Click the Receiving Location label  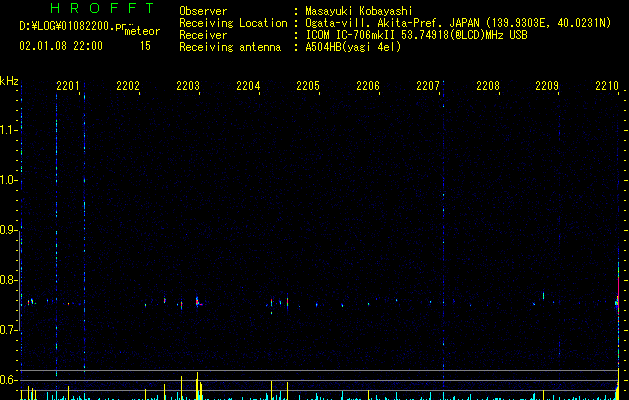coord(233,23)
